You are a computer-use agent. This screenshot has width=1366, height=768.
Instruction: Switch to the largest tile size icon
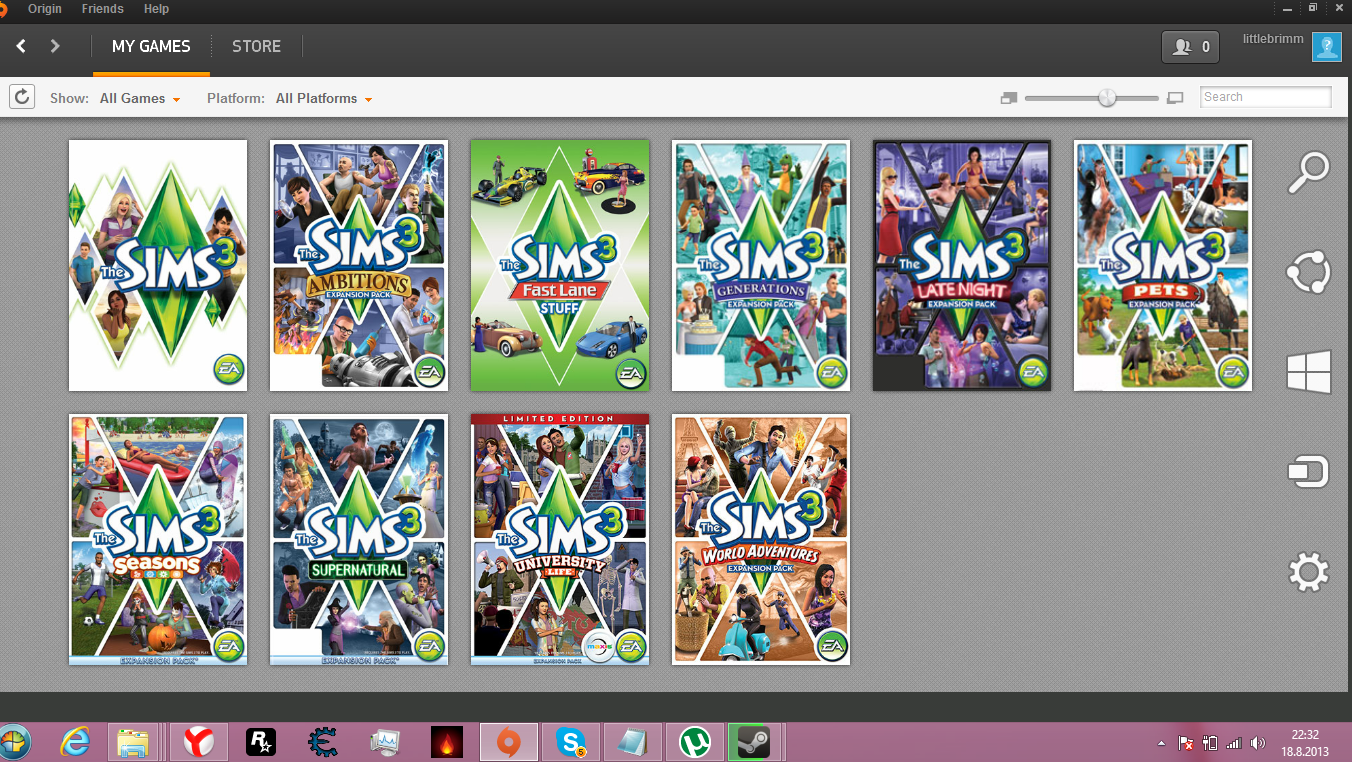click(1175, 98)
